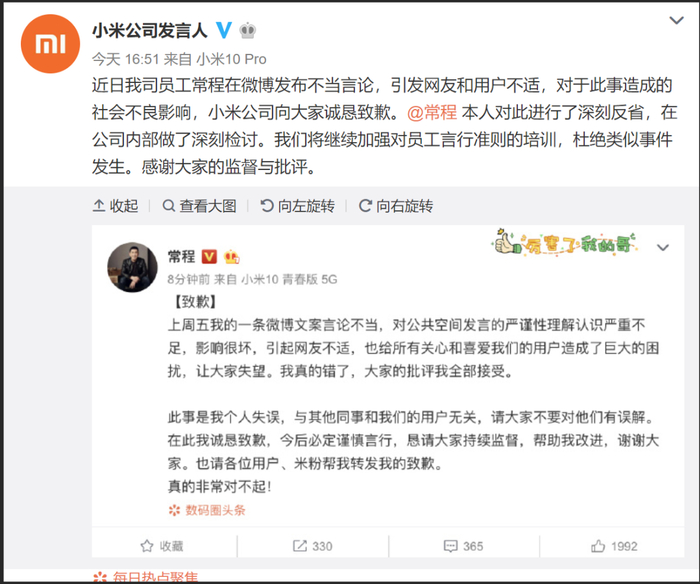Click the thumbs-up 厉害了我的哥 sticker
Screen dimensions: 700x584
pyautogui.click(x=564, y=242)
